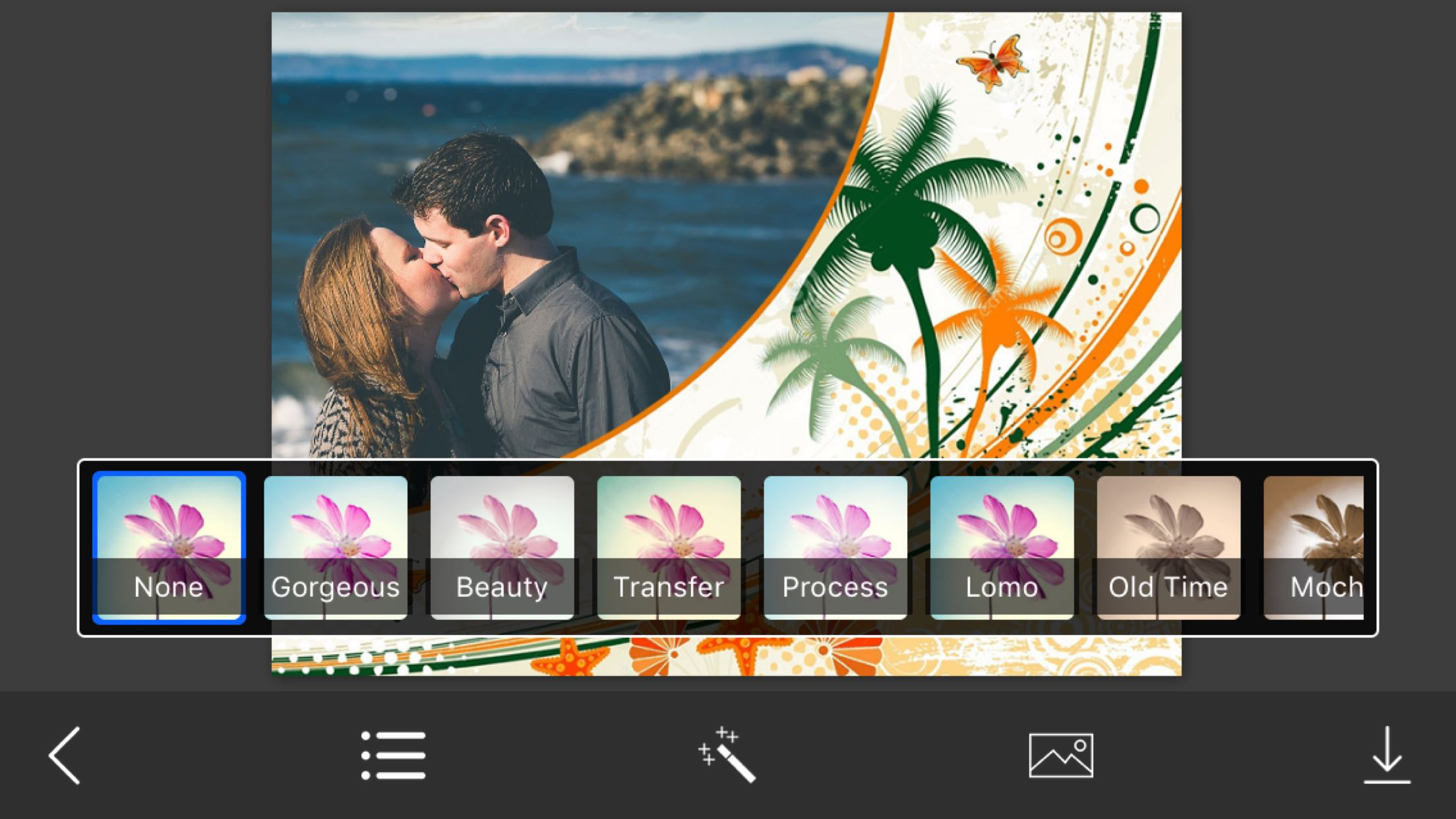Apply the Old Time sepia filter
Screen dimensions: 1456x819
1168,547
